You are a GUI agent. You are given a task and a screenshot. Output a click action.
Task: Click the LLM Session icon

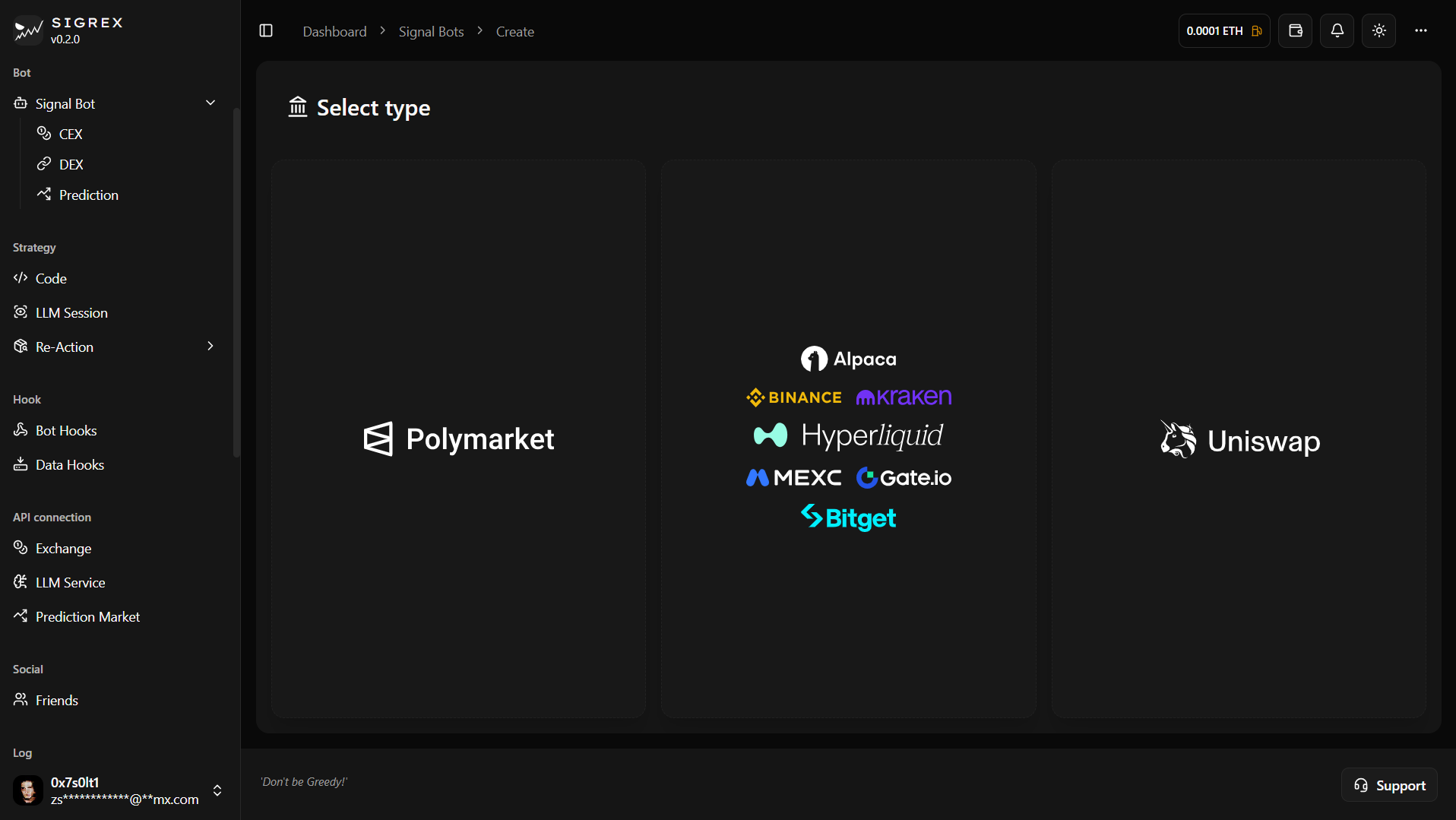(x=21, y=312)
